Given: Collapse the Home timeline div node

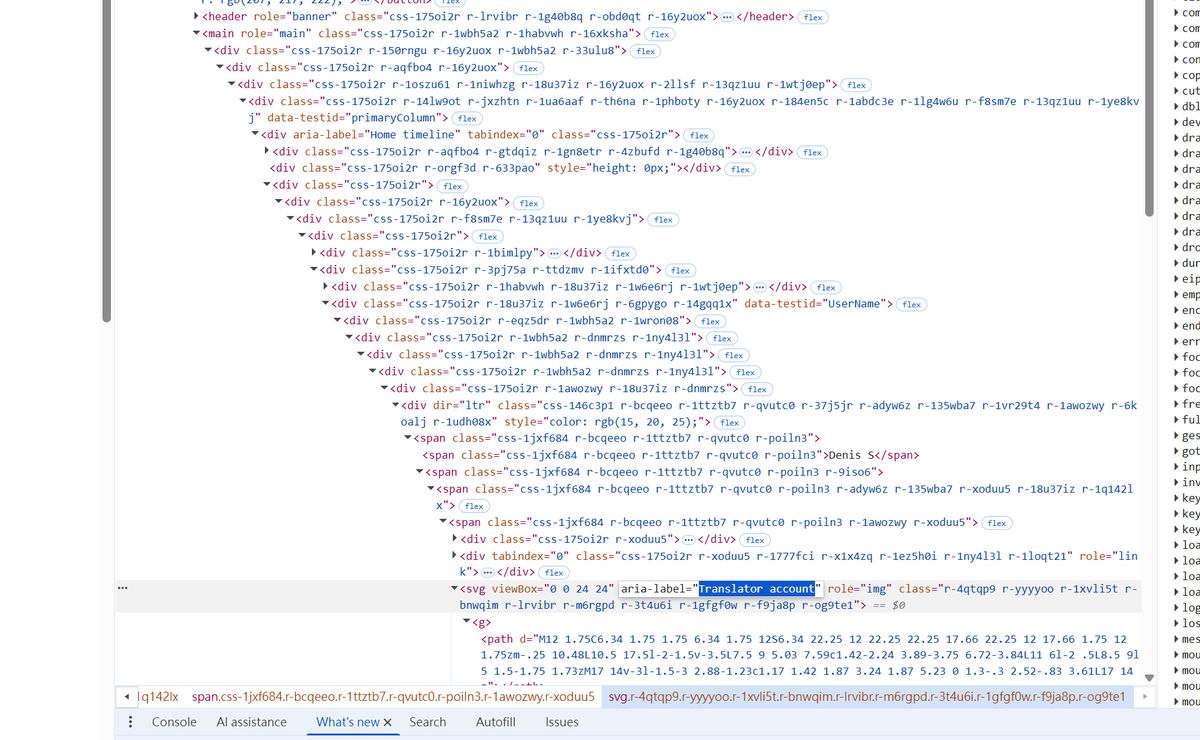Looking at the screenshot, I should coord(256,135).
